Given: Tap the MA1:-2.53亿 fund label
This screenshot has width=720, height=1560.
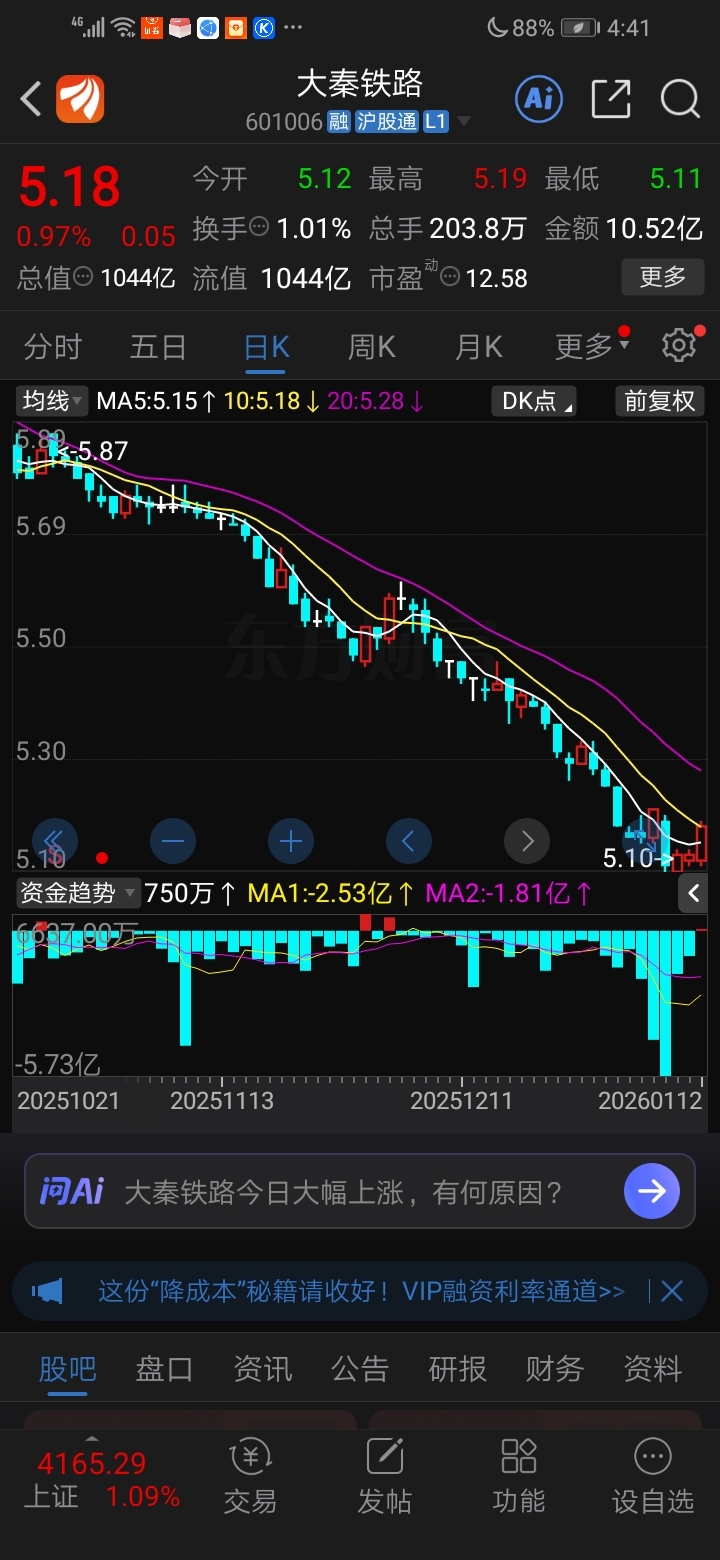Looking at the screenshot, I should coord(330,892).
